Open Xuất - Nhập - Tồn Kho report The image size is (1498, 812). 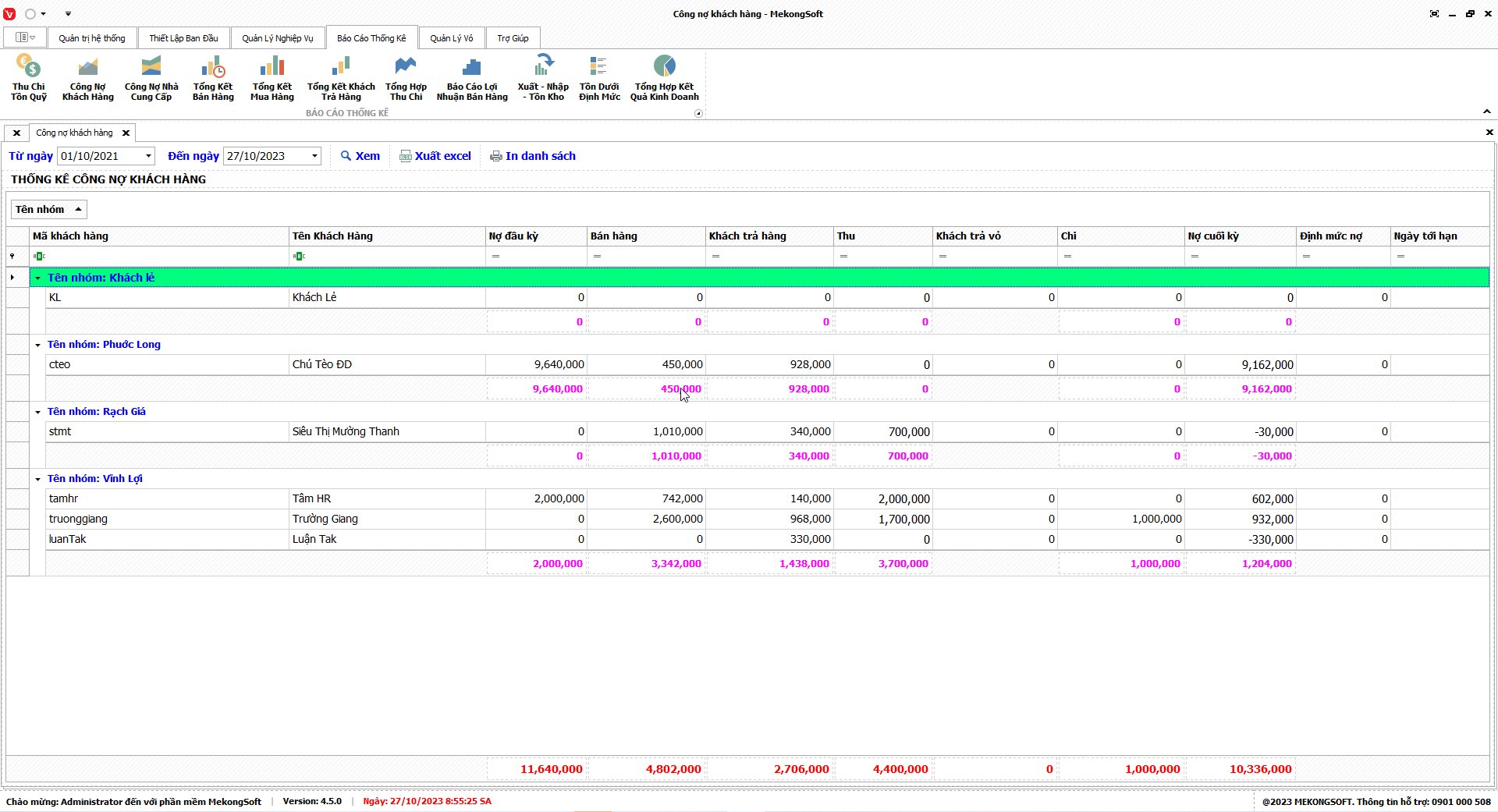pyautogui.click(x=543, y=77)
